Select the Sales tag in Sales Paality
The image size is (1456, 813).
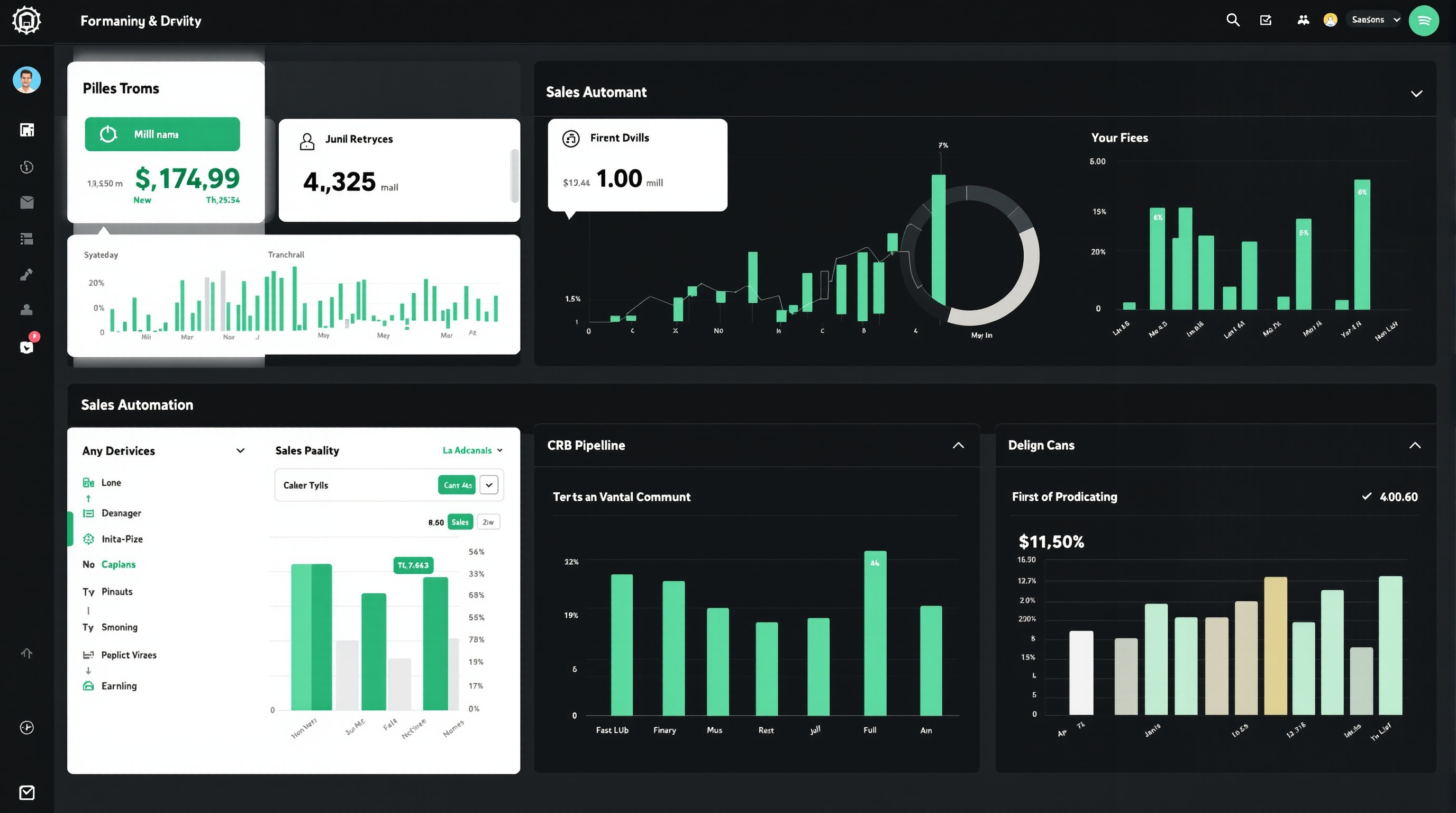[x=460, y=521]
